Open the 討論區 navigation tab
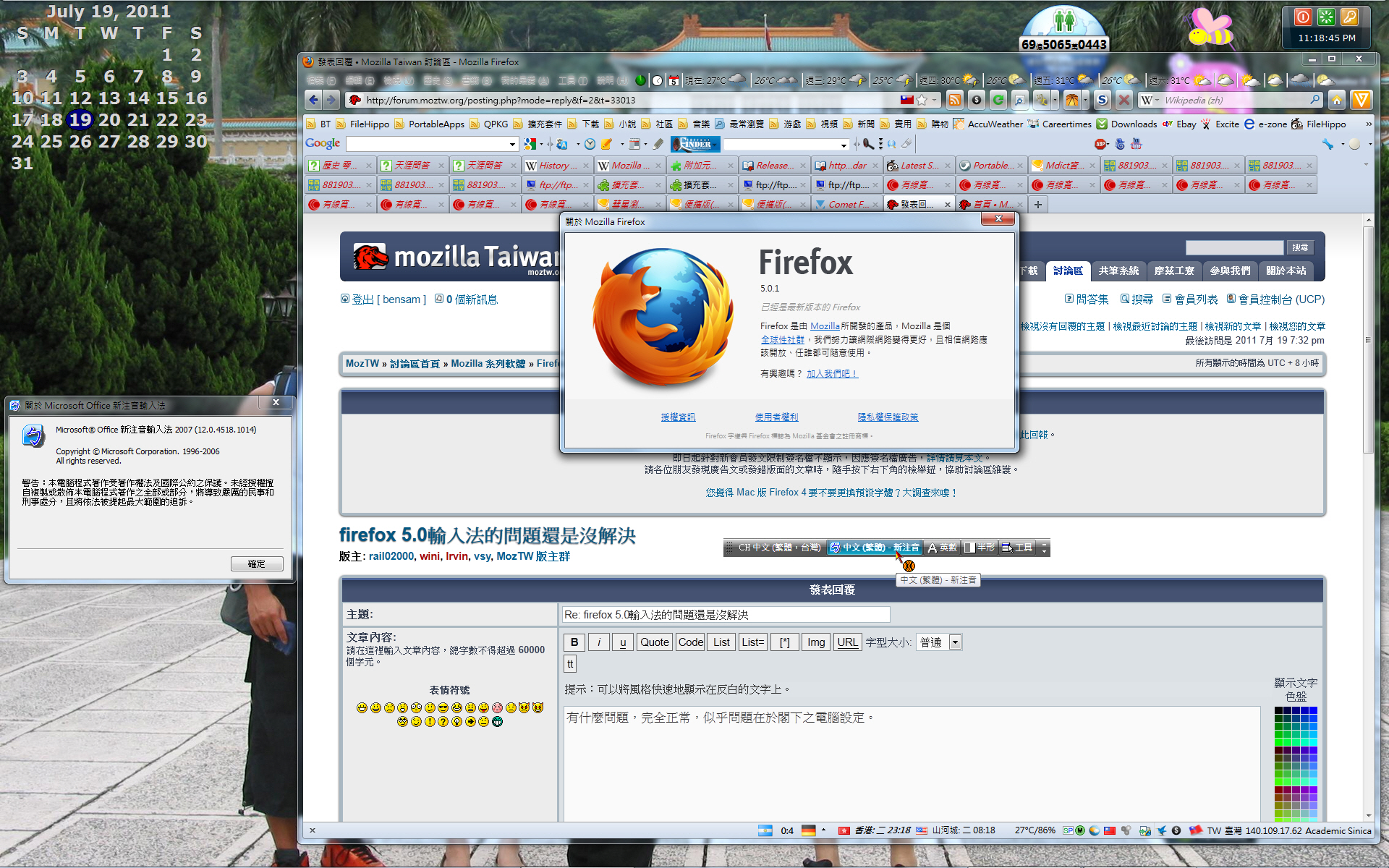Viewport: 1389px width, 868px height. 1068,271
